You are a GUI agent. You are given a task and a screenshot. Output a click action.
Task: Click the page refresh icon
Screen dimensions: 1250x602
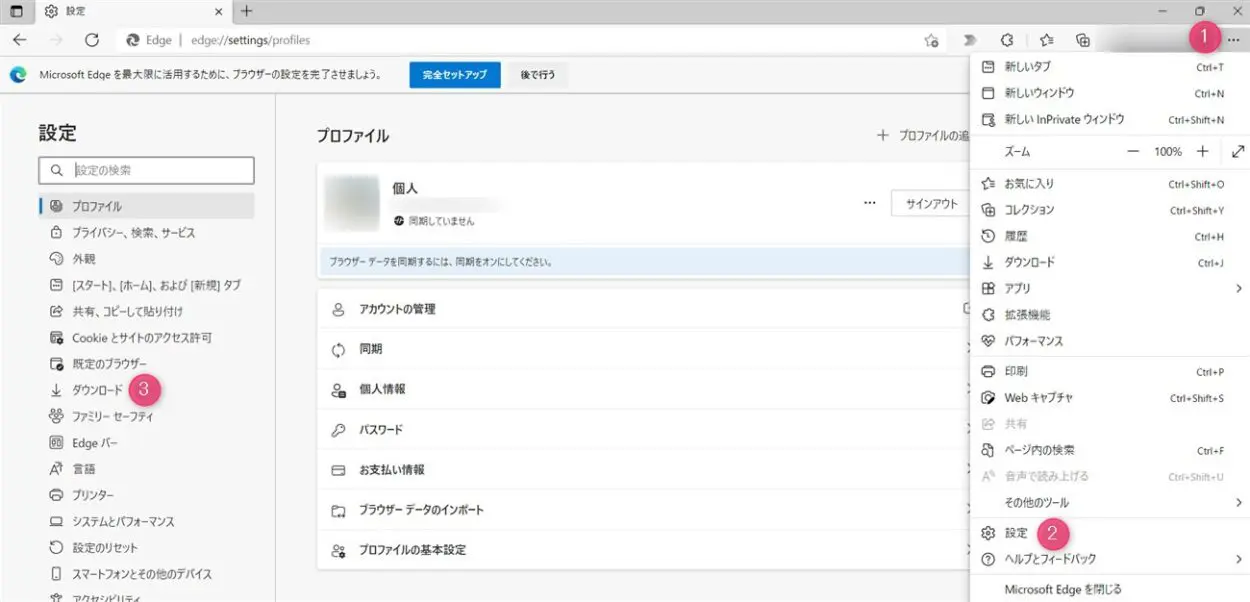click(x=92, y=40)
